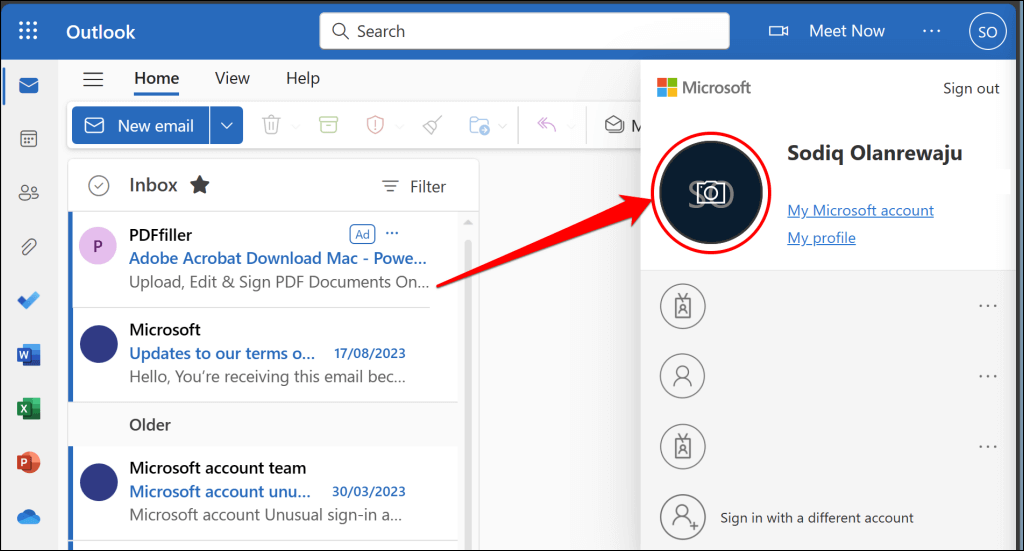Open the Filter dropdown in Inbox
1024x551 pixels.
[x=414, y=187]
